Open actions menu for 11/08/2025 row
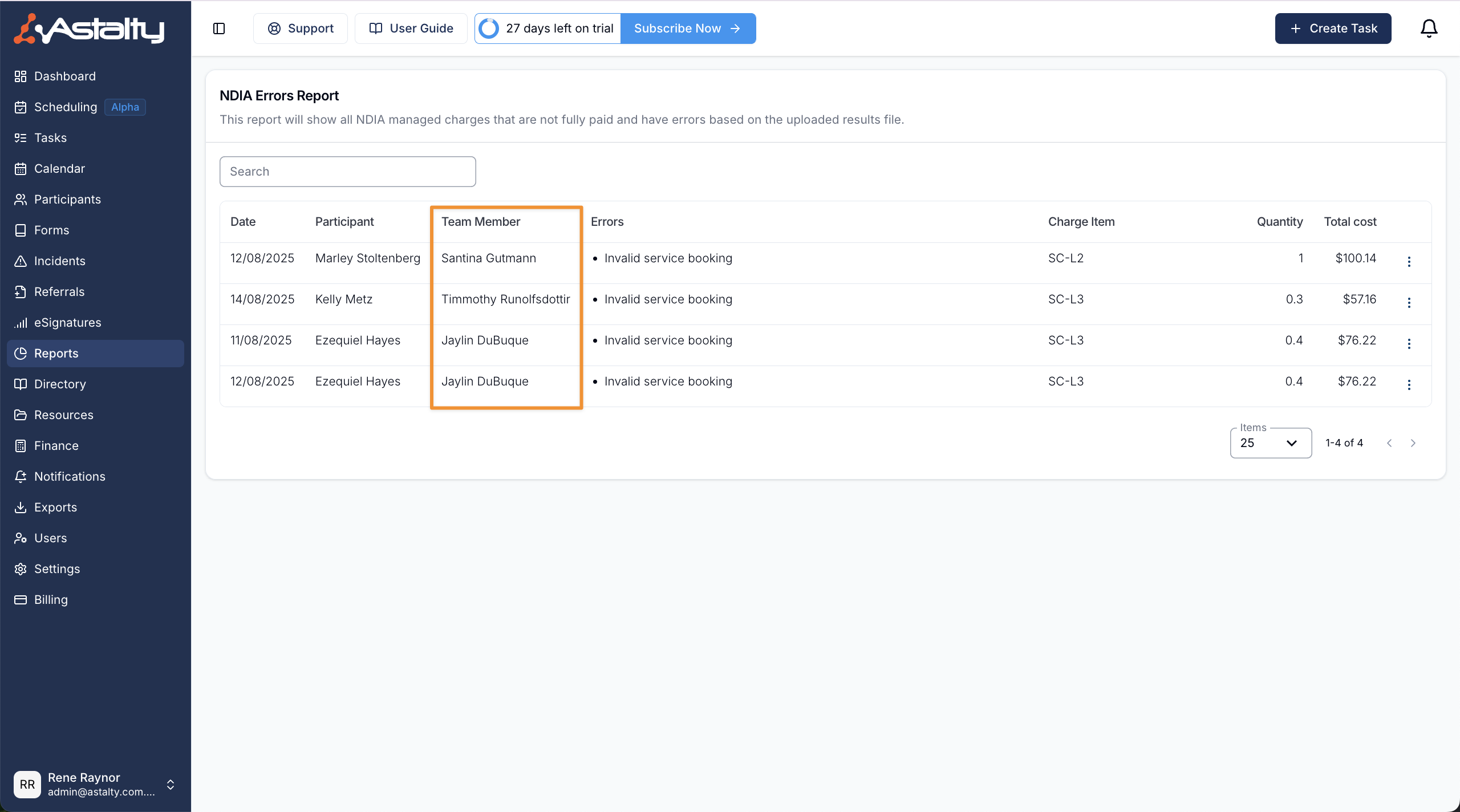Screen dimensions: 1460x812 pos(1409,343)
